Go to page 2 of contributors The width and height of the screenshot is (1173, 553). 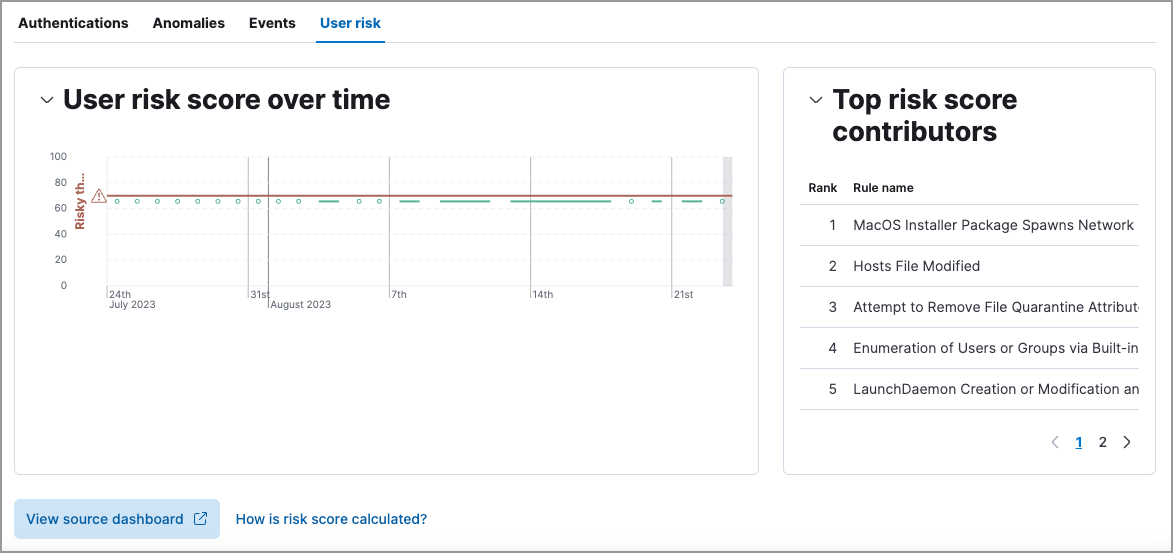point(1103,442)
